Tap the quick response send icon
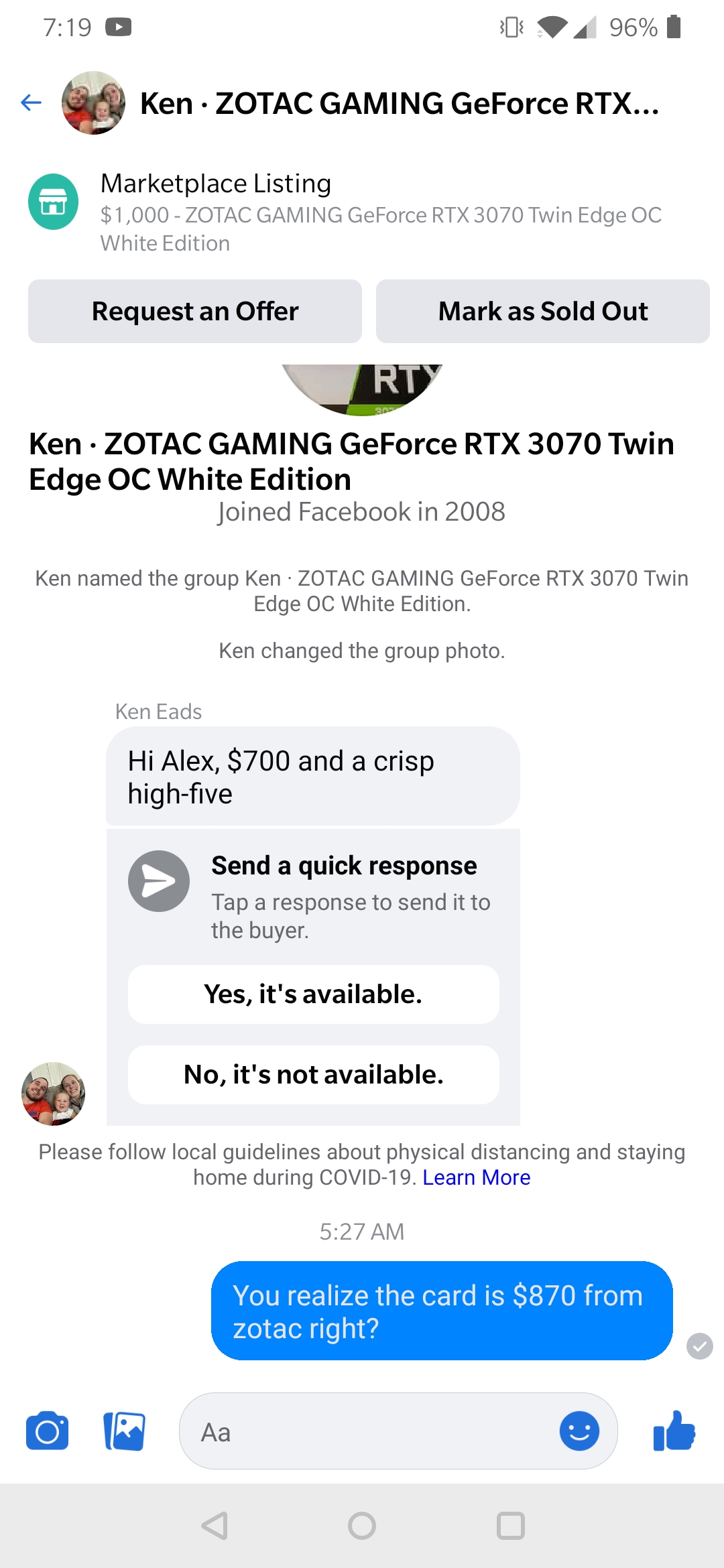The width and height of the screenshot is (724, 1568). pyautogui.click(x=159, y=881)
